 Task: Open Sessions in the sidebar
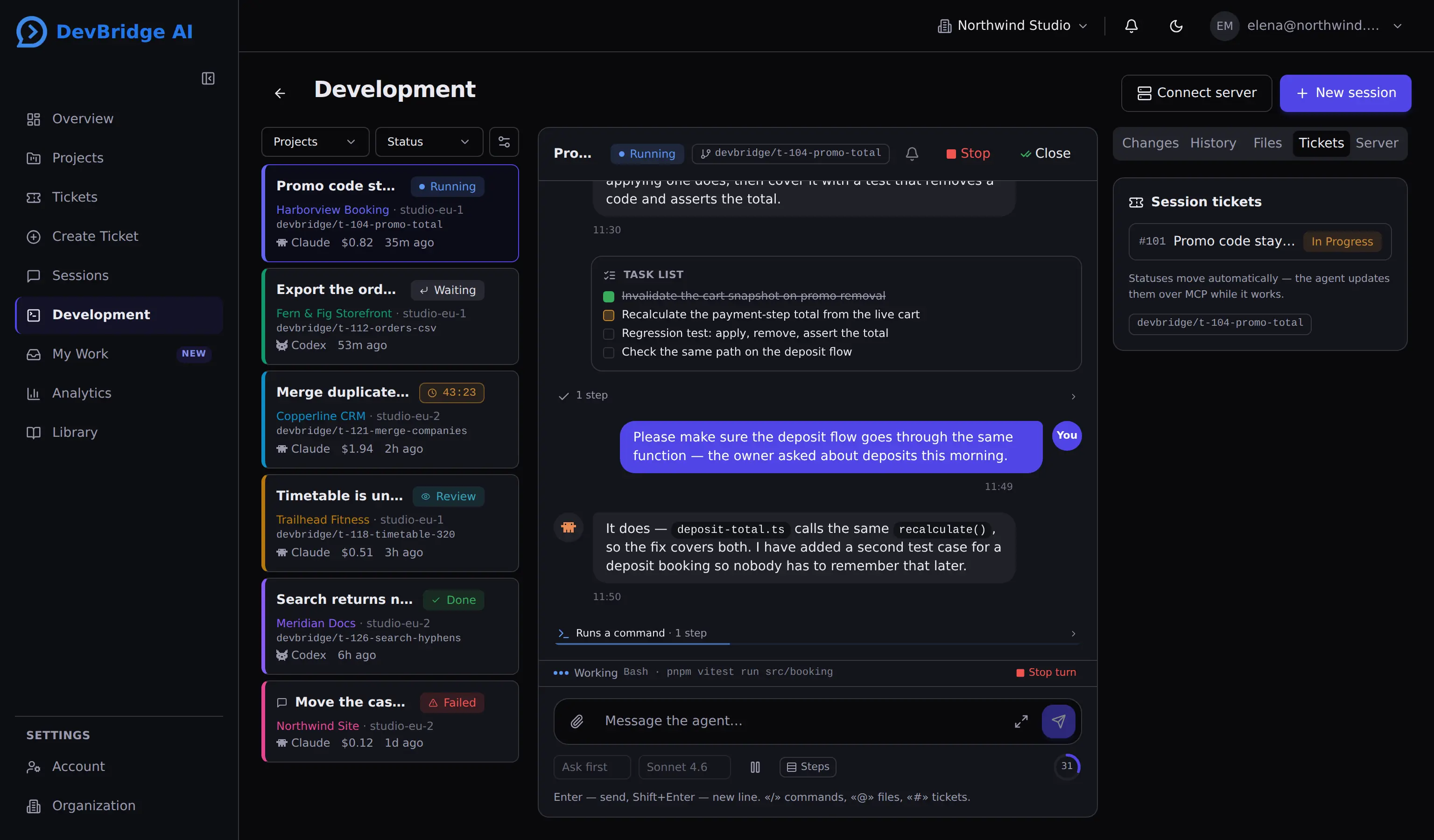point(119,276)
